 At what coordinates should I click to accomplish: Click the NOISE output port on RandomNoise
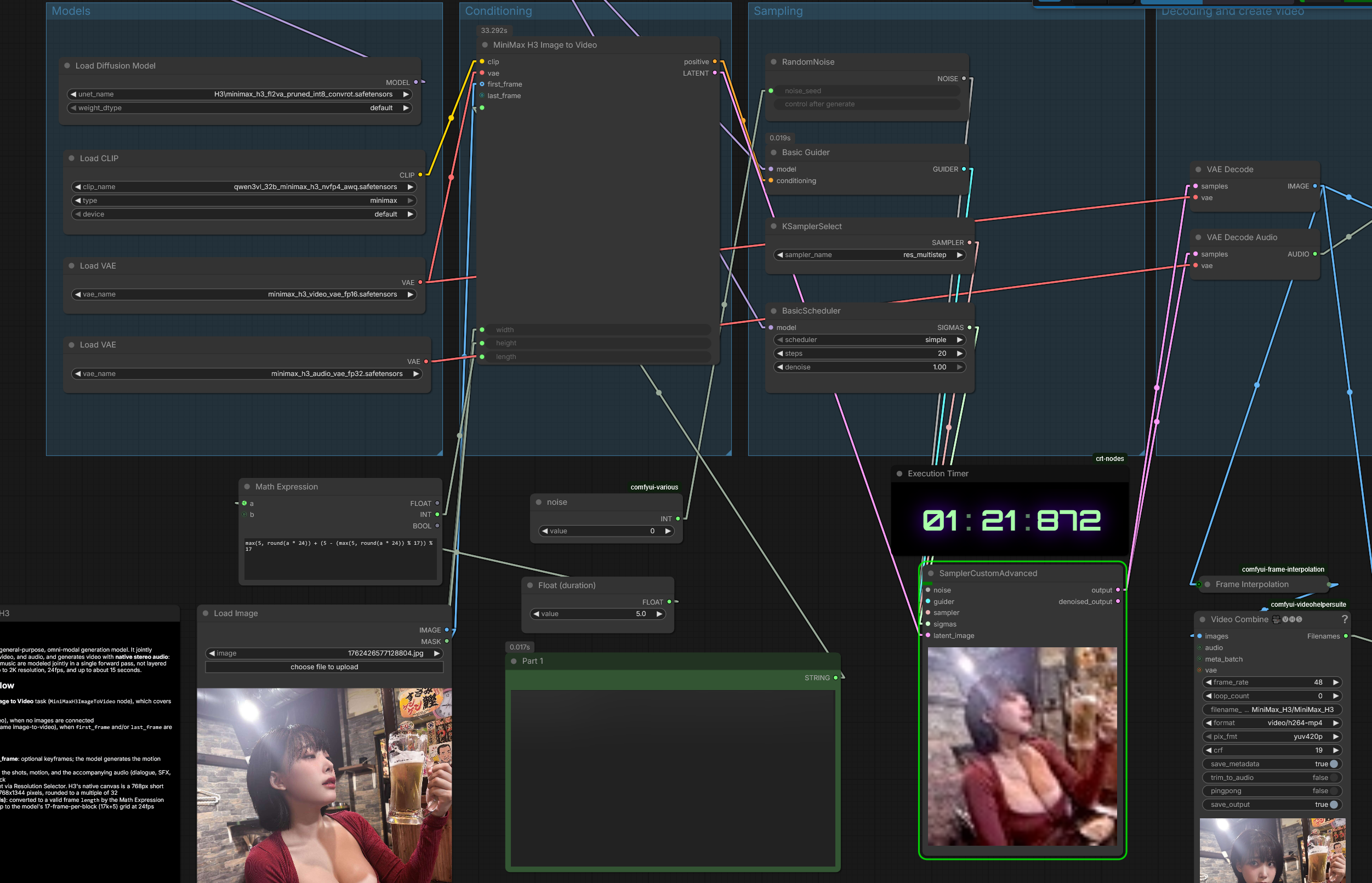[964, 78]
